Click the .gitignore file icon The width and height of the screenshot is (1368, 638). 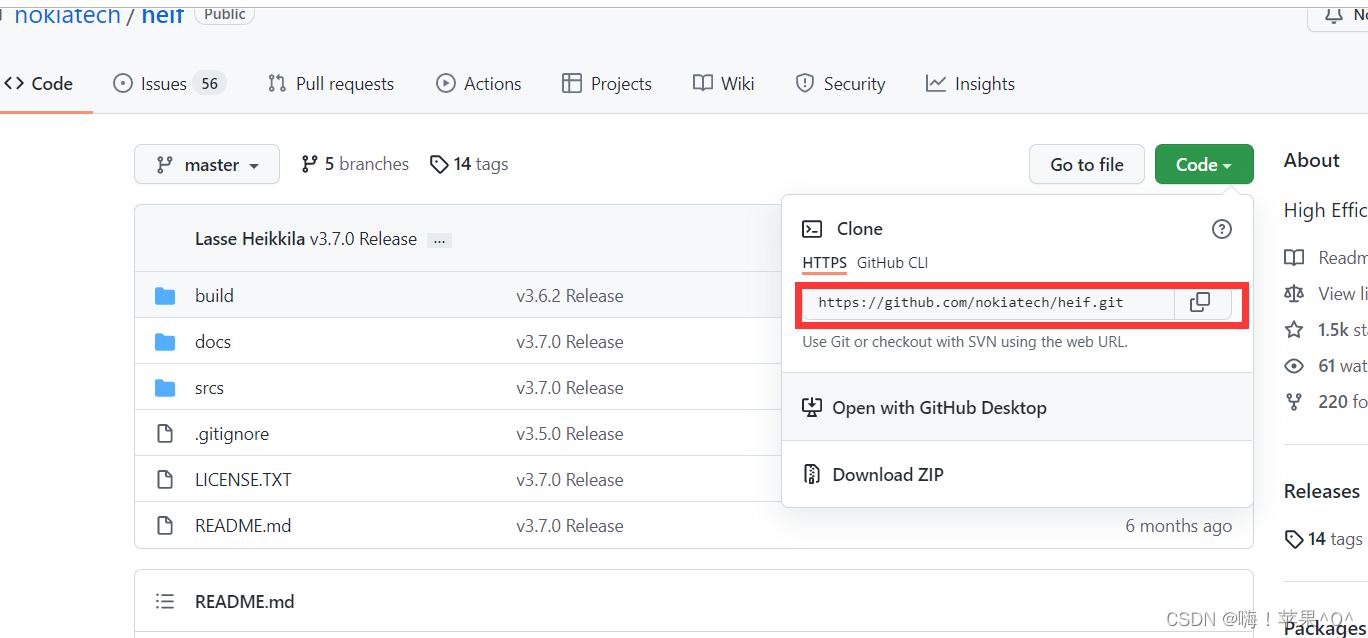coord(165,434)
